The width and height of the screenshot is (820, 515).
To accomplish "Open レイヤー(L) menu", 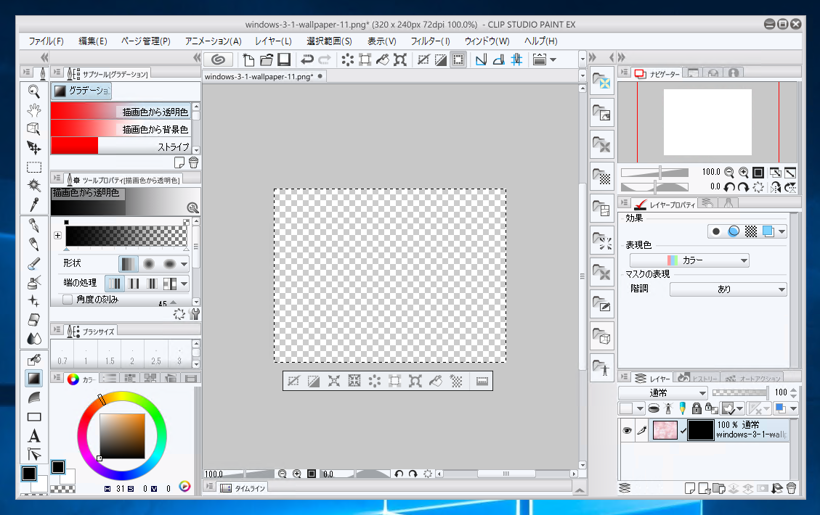I will tap(273, 41).
